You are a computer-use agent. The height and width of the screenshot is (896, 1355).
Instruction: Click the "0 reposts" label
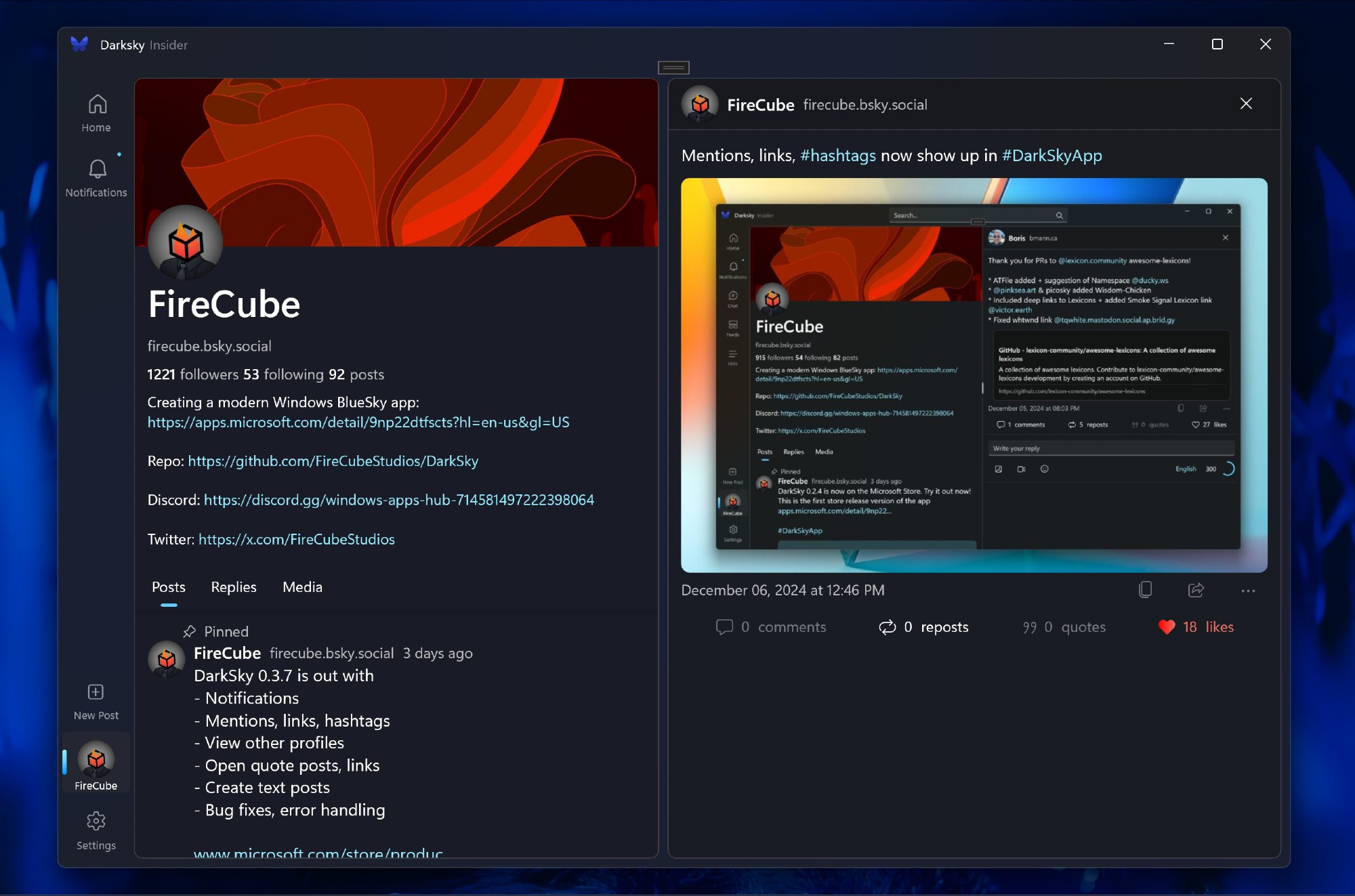point(936,627)
